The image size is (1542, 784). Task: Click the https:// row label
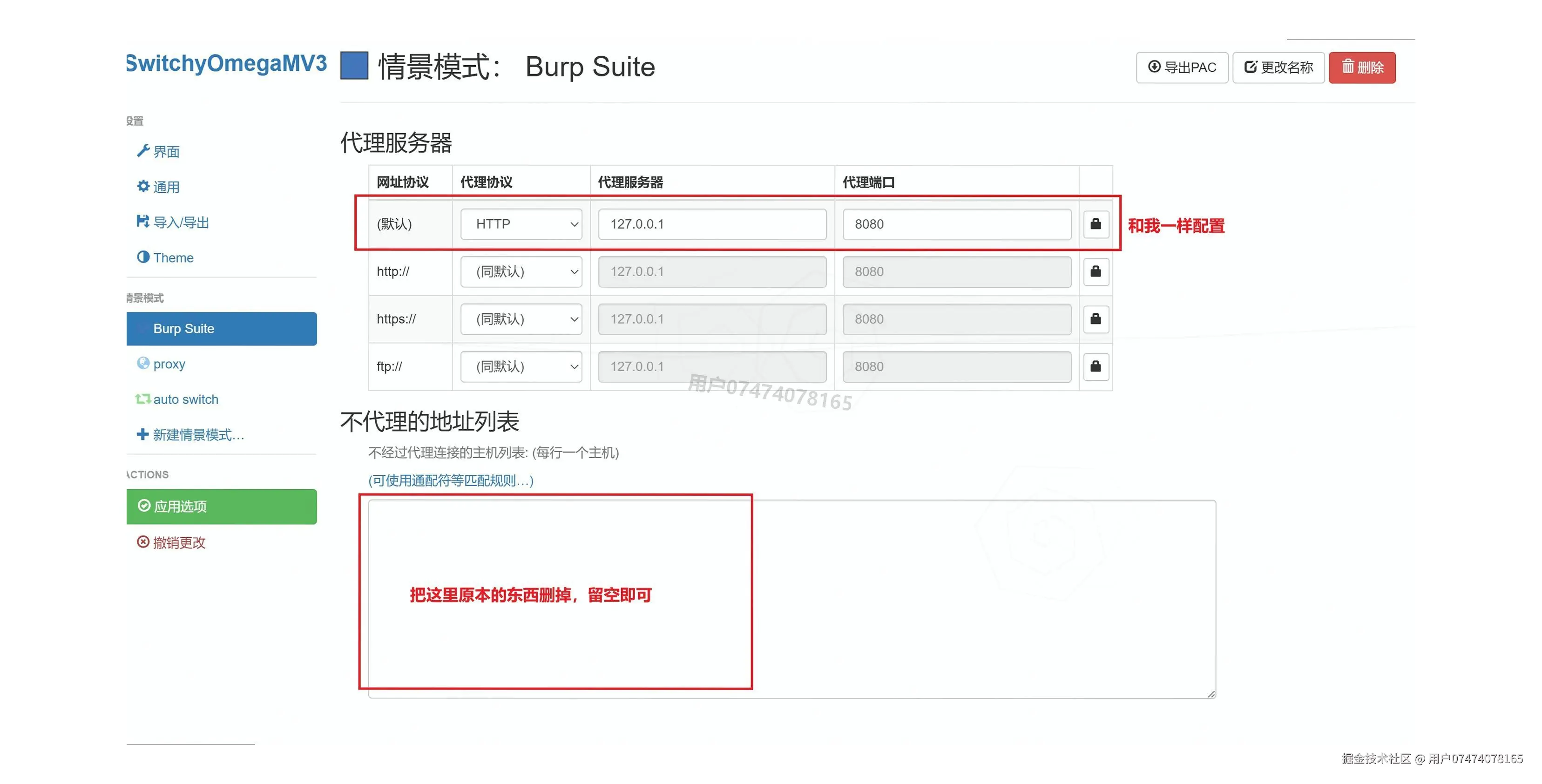click(x=396, y=319)
